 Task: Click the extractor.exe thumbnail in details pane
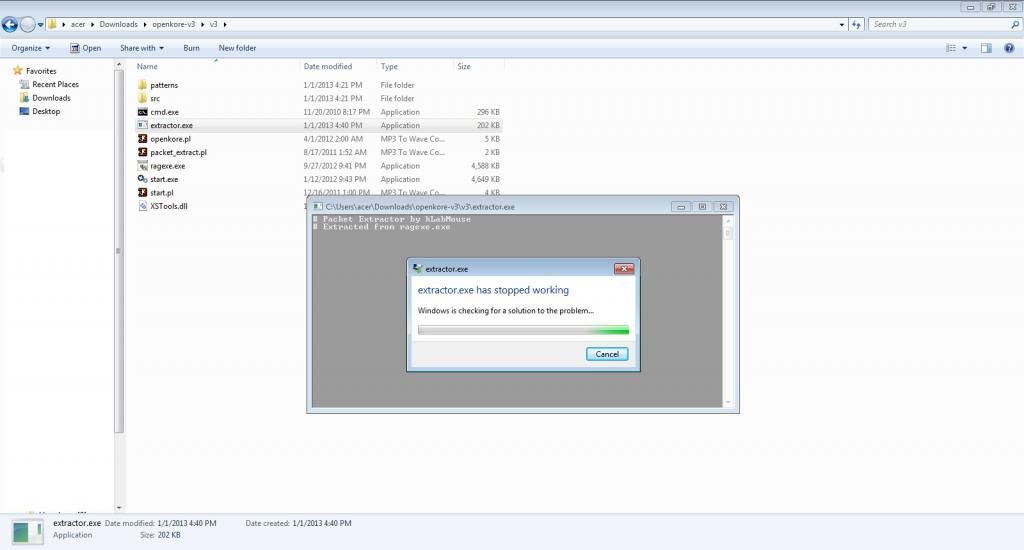28,531
